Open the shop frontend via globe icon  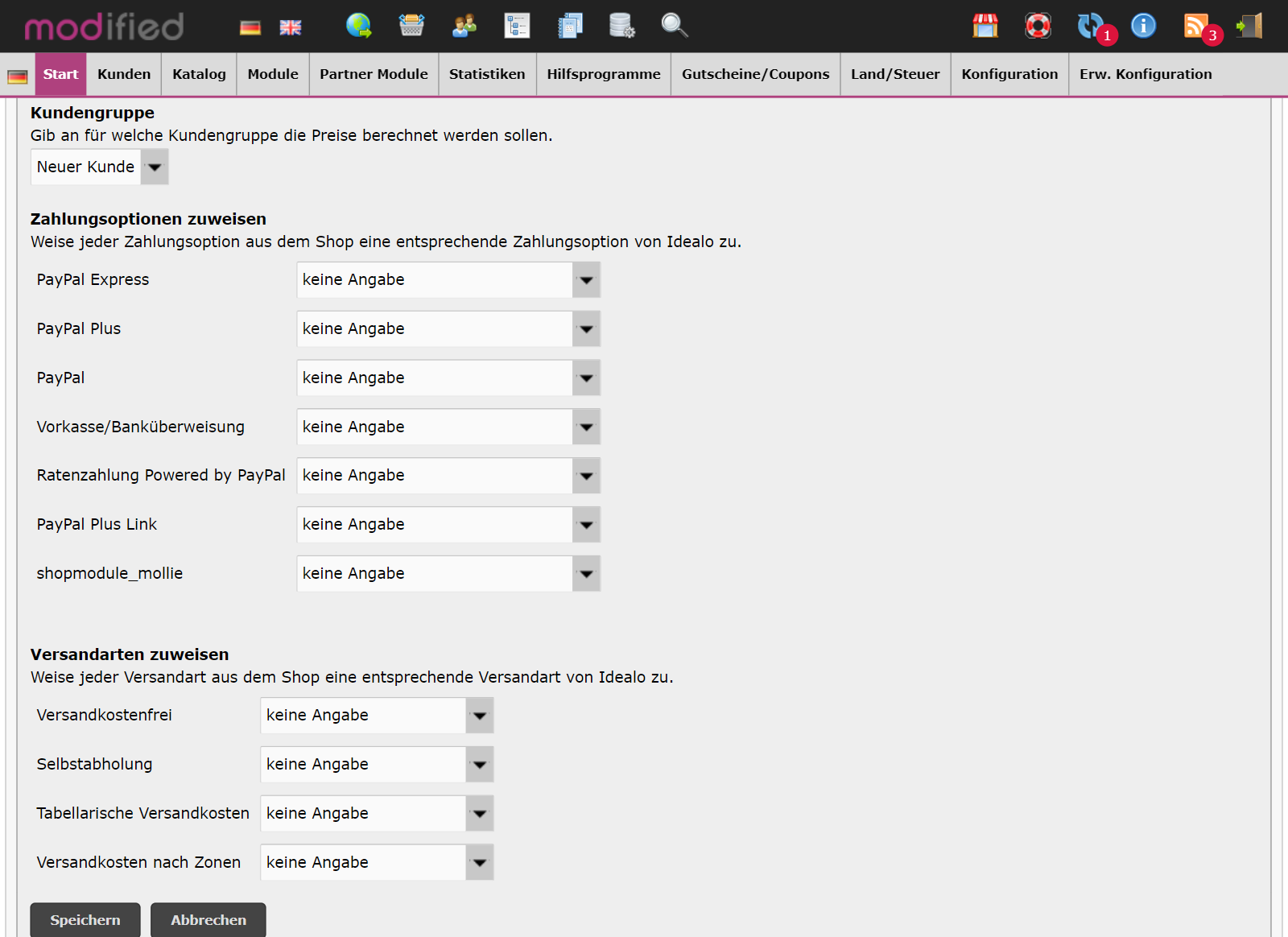(359, 27)
